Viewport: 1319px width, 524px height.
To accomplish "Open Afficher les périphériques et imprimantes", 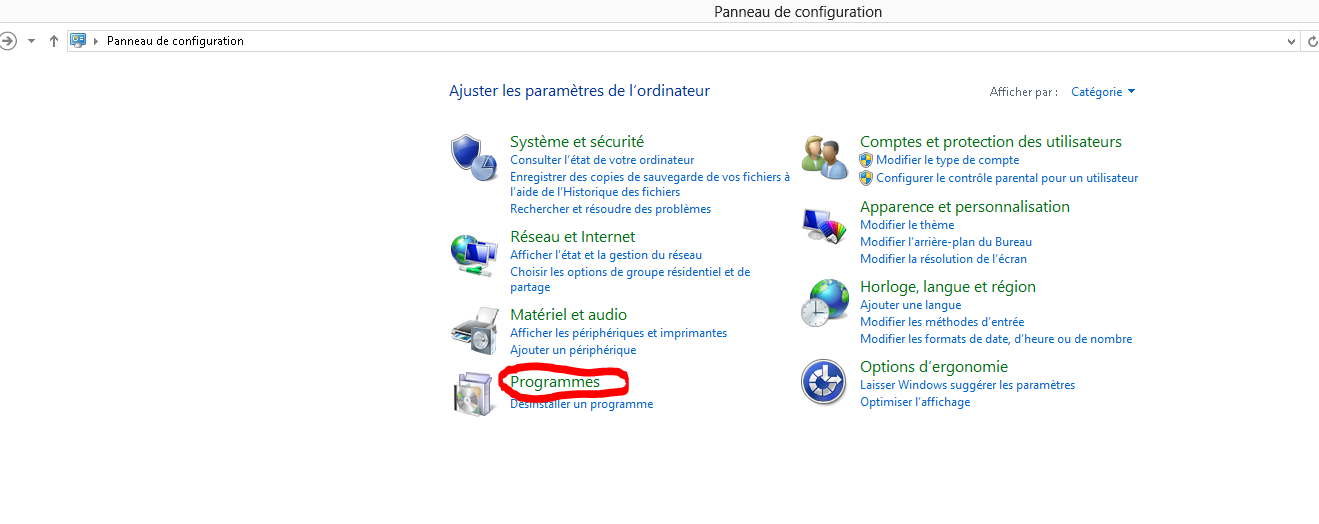I will tap(618, 333).
